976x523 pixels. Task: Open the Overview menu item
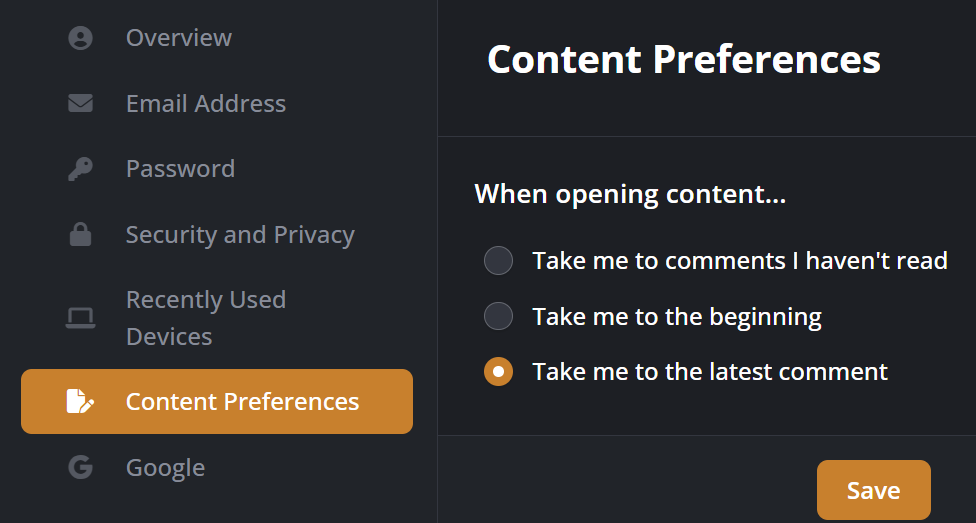tap(178, 38)
